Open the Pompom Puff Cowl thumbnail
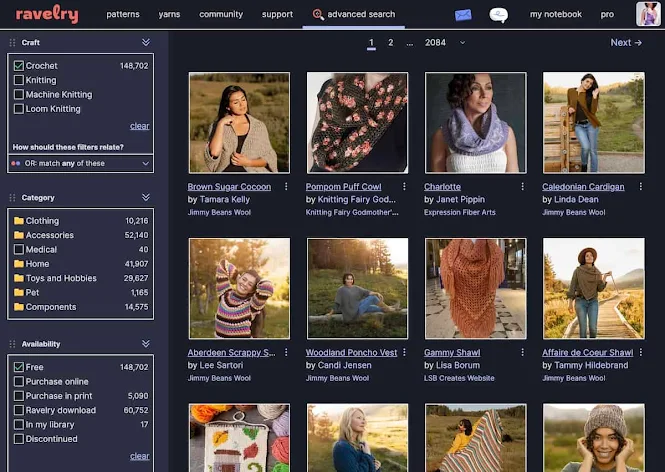665x472 pixels. [358, 123]
